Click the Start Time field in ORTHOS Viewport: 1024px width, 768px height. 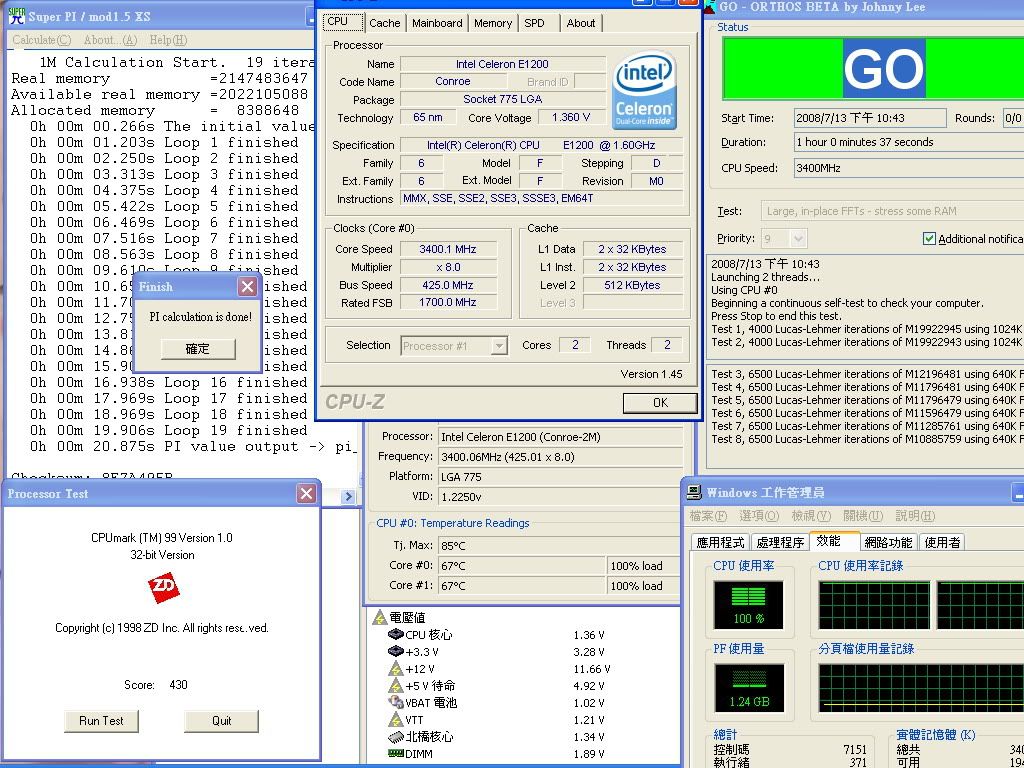click(870, 118)
